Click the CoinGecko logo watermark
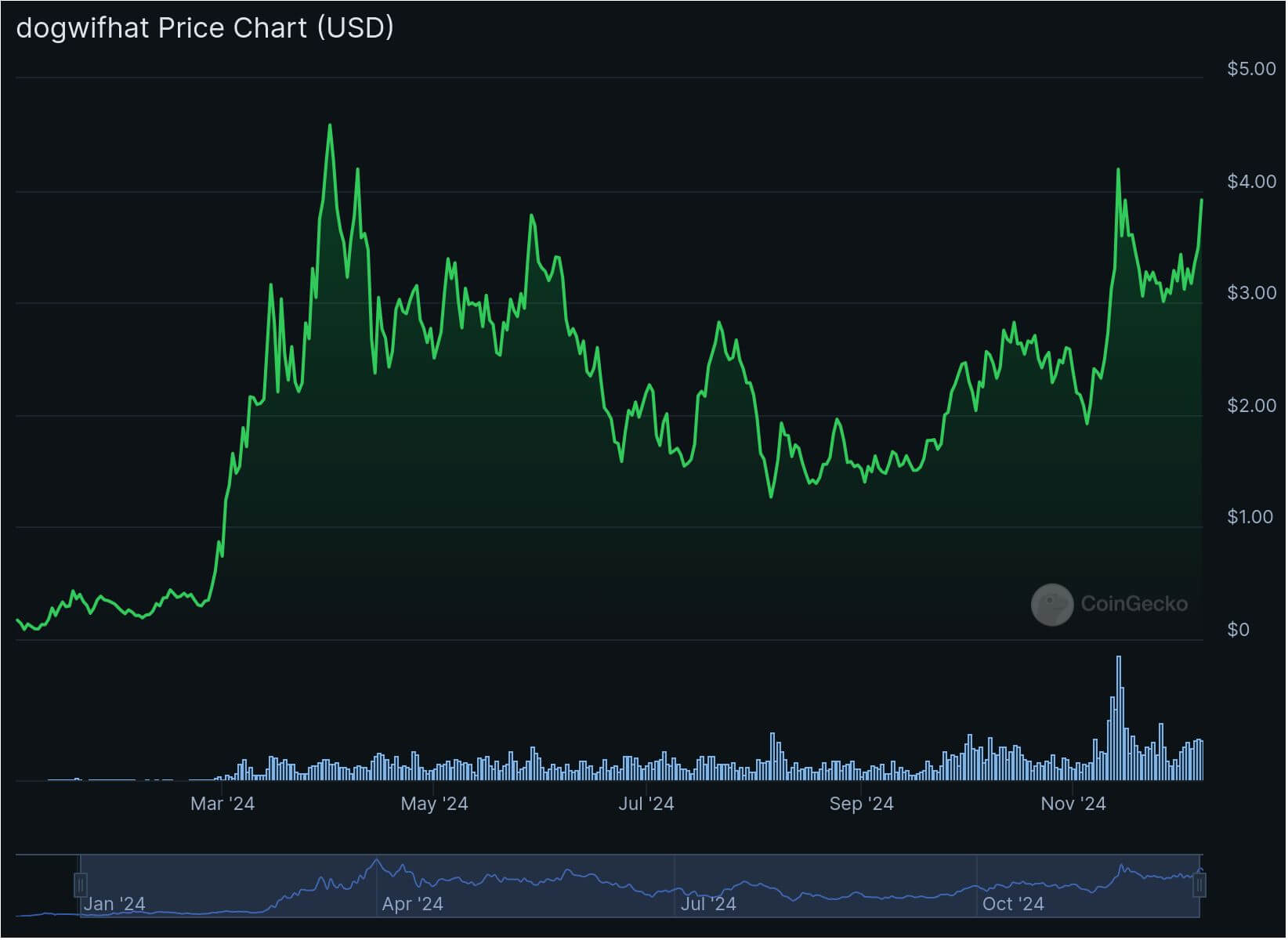Screen dimensions: 1288x940 click(x=1051, y=605)
